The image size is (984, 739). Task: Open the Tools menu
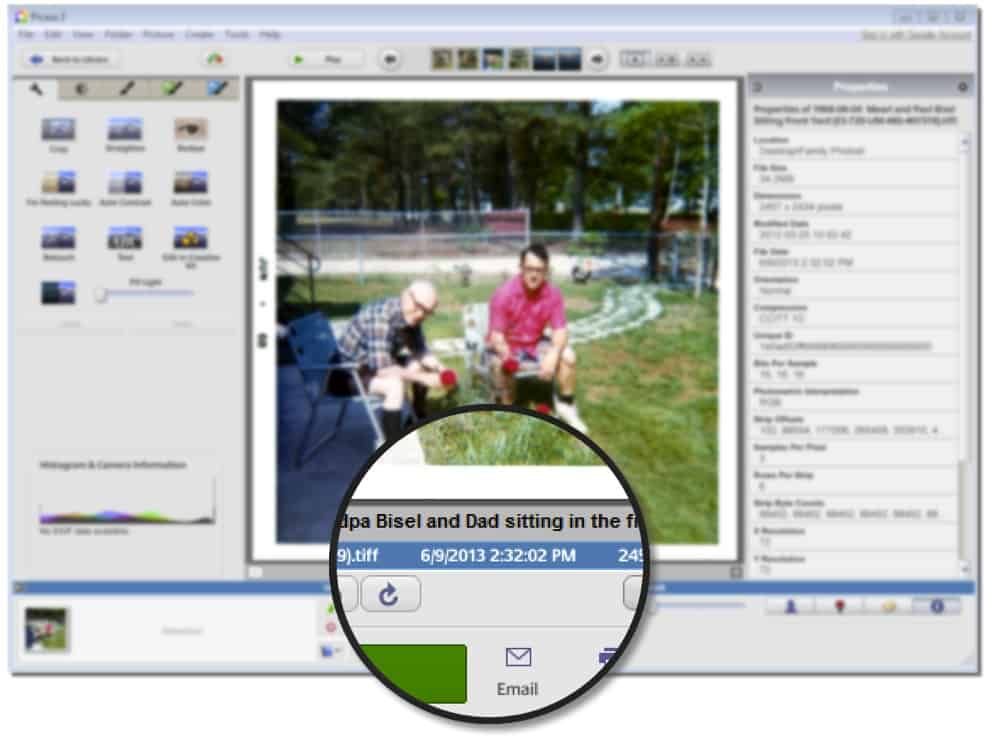coord(236,35)
